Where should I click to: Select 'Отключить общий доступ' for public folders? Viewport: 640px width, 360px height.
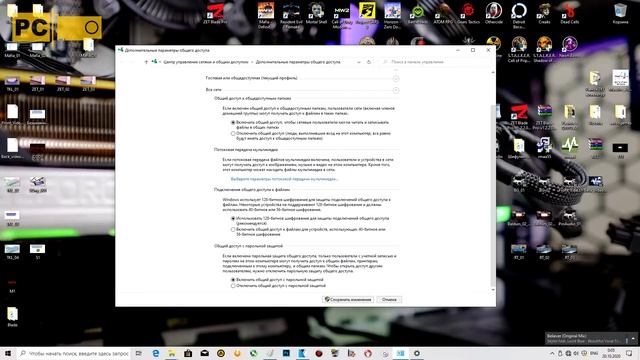[x=233, y=133]
